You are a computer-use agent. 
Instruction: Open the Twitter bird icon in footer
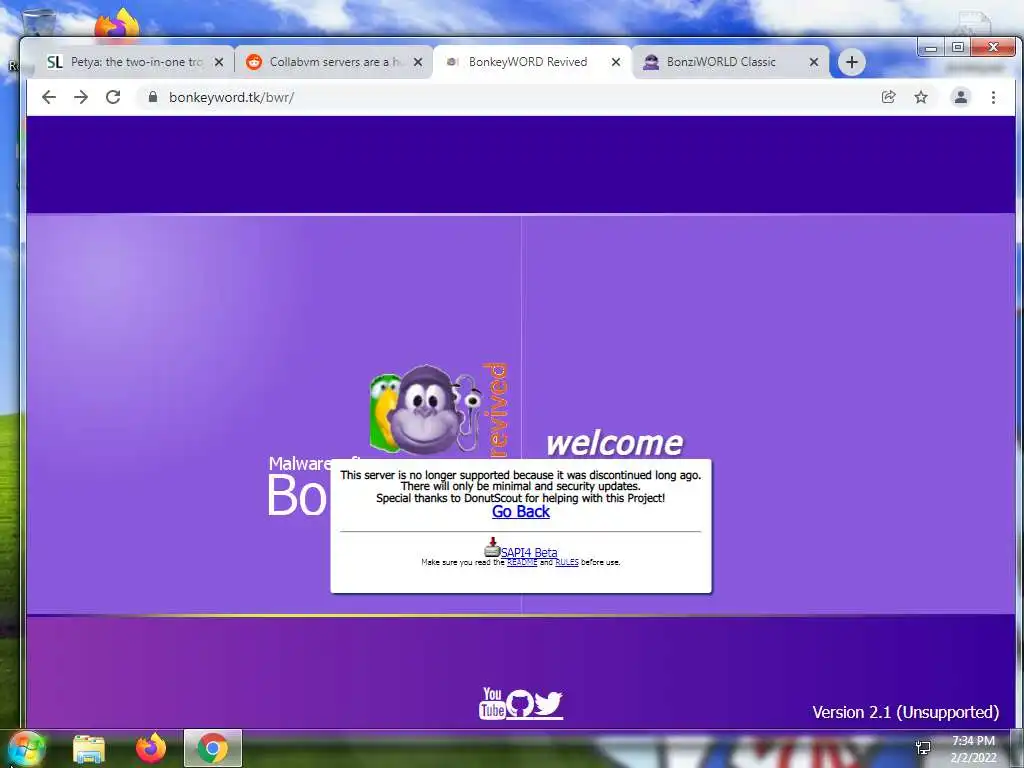point(549,703)
